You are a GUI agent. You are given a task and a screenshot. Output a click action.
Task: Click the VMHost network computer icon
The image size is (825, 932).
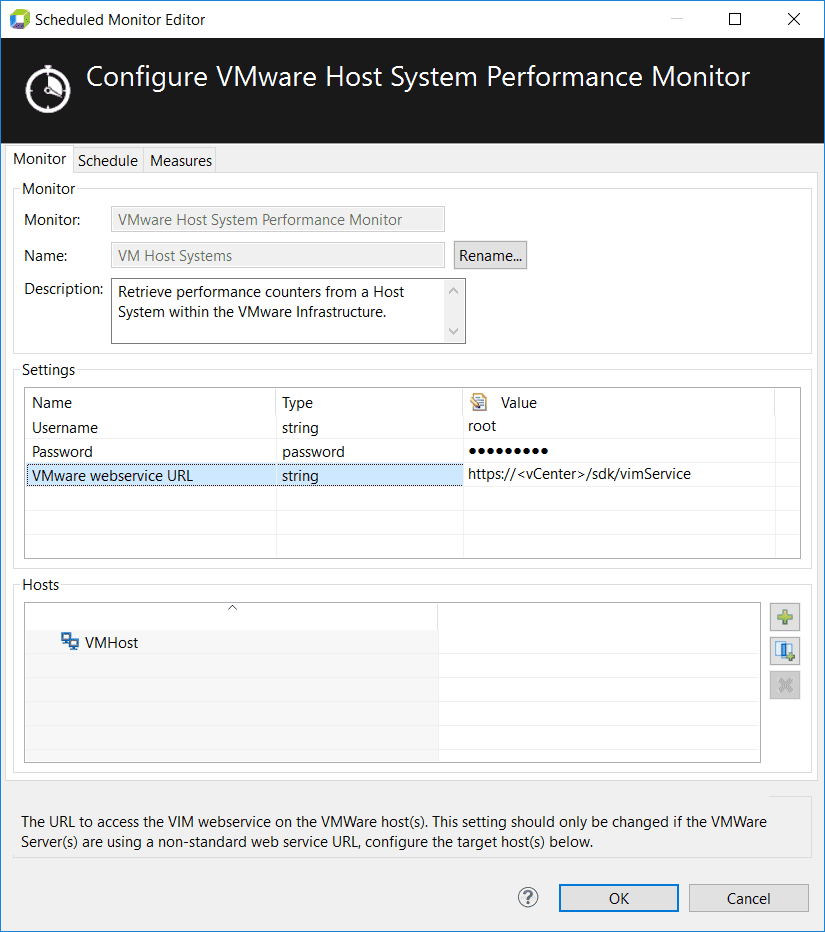click(x=70, y=641)
